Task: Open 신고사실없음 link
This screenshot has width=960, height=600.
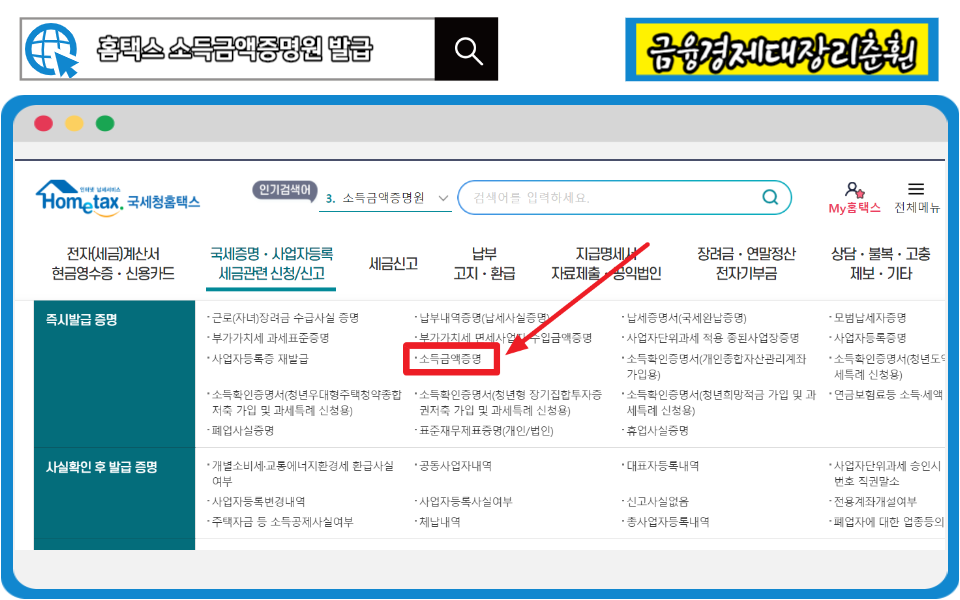Action: coord(658,502)
